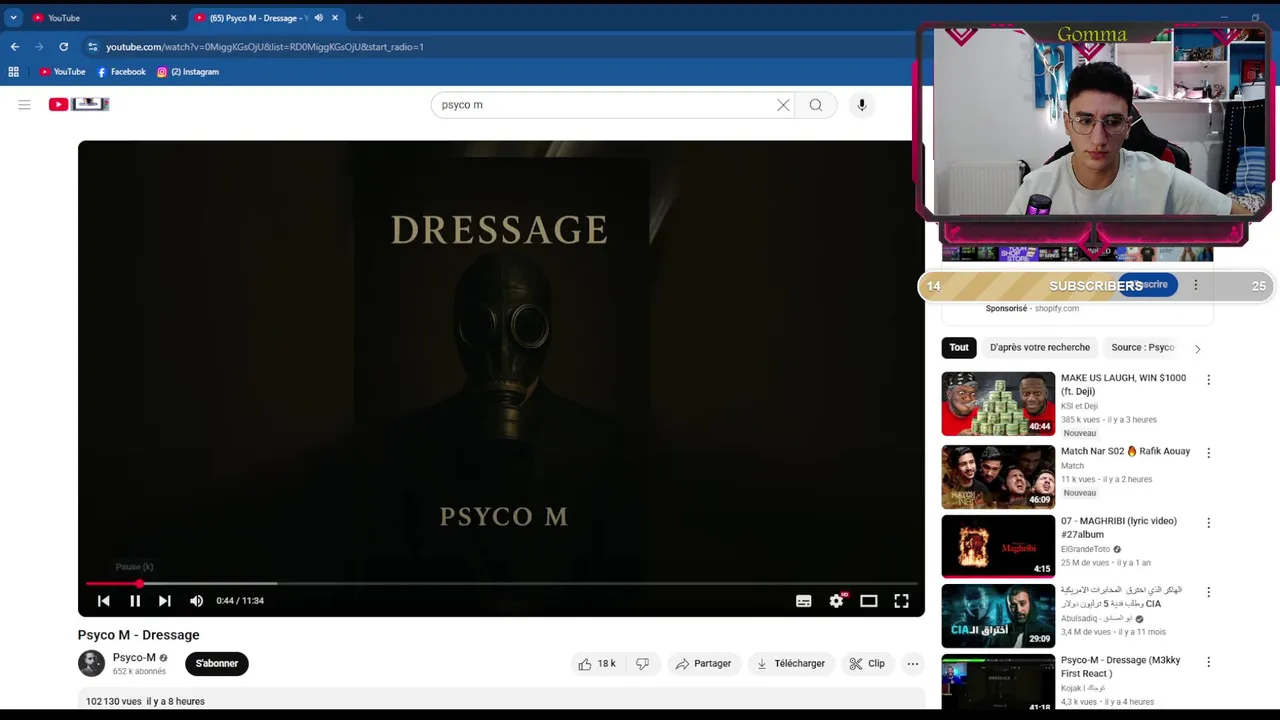Go forward in browser history
The height and width of the screenshot is (720, 1280).
pyautogui.click(x=39, y=47)
